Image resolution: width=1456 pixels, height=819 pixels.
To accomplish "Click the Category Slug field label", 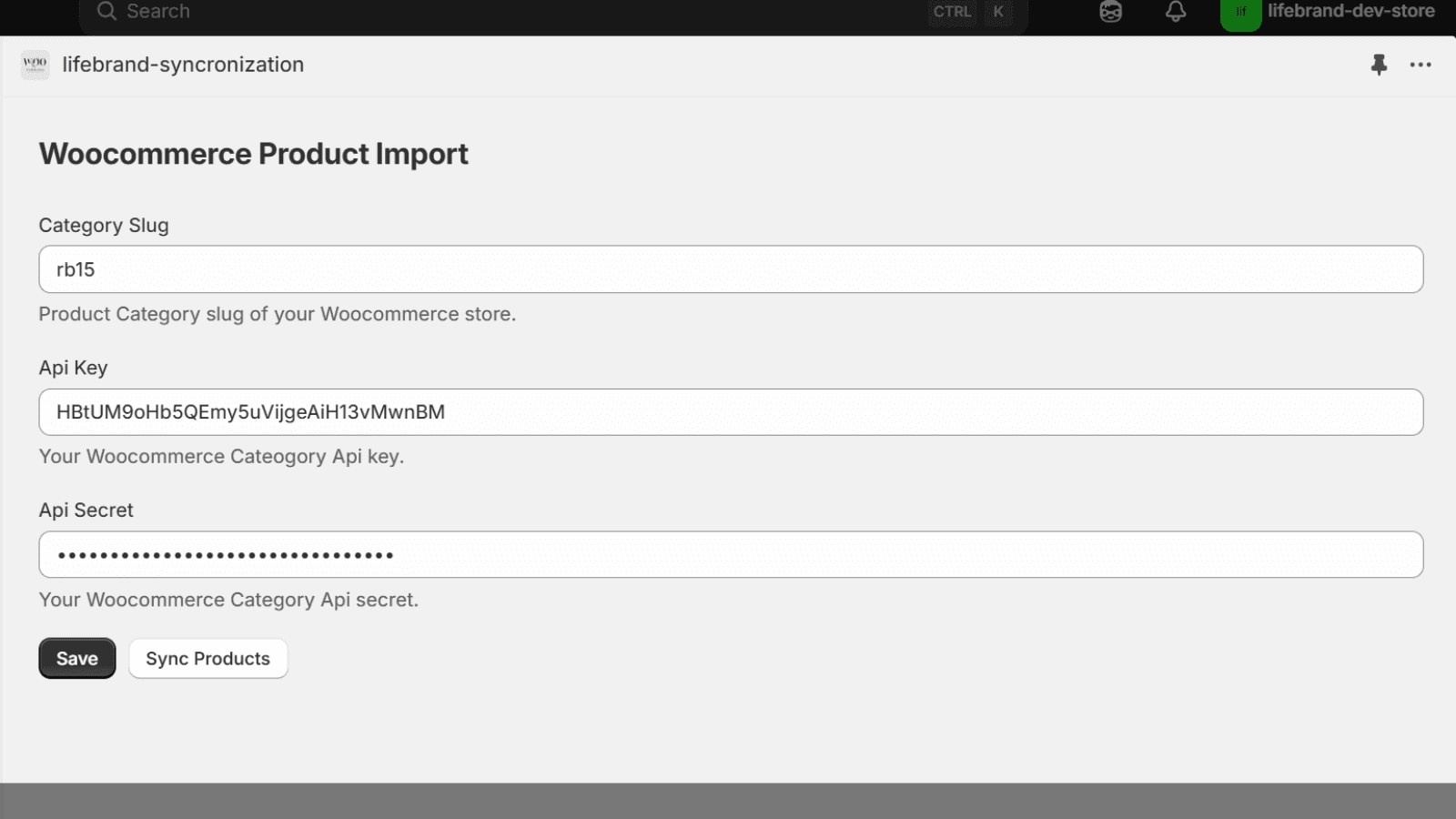I will tap(104, 226).
